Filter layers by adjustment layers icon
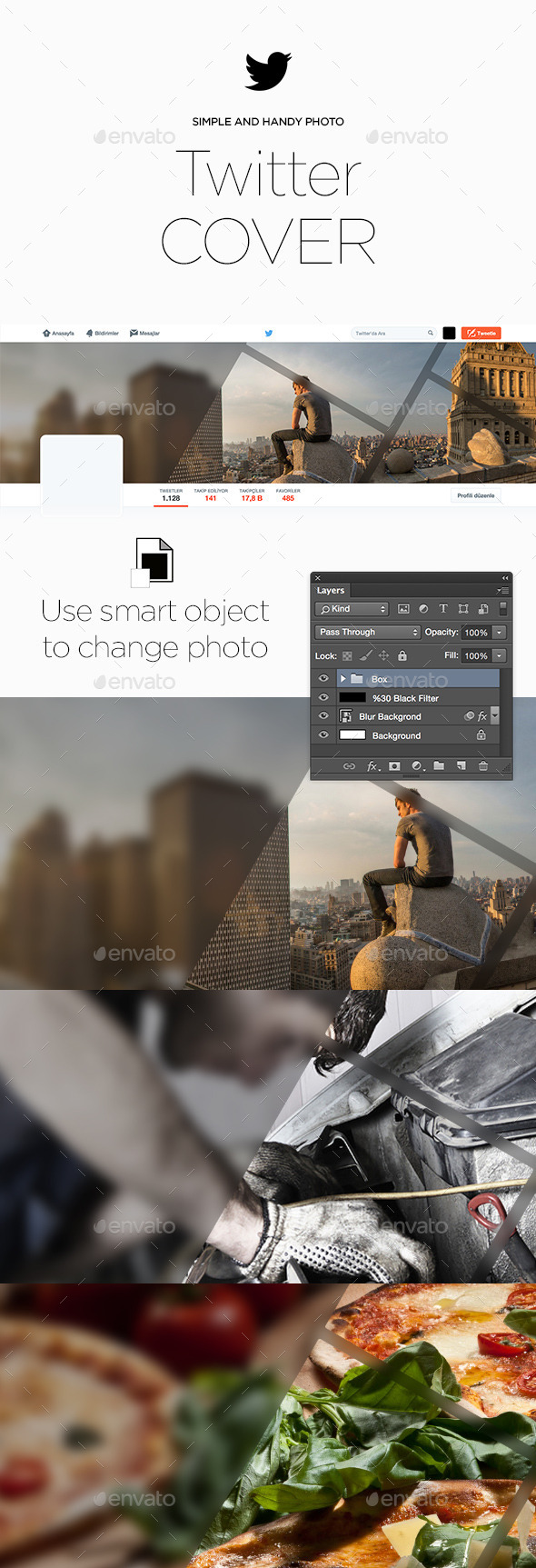Screen dimensions: 536x1568 coord(423,609)
